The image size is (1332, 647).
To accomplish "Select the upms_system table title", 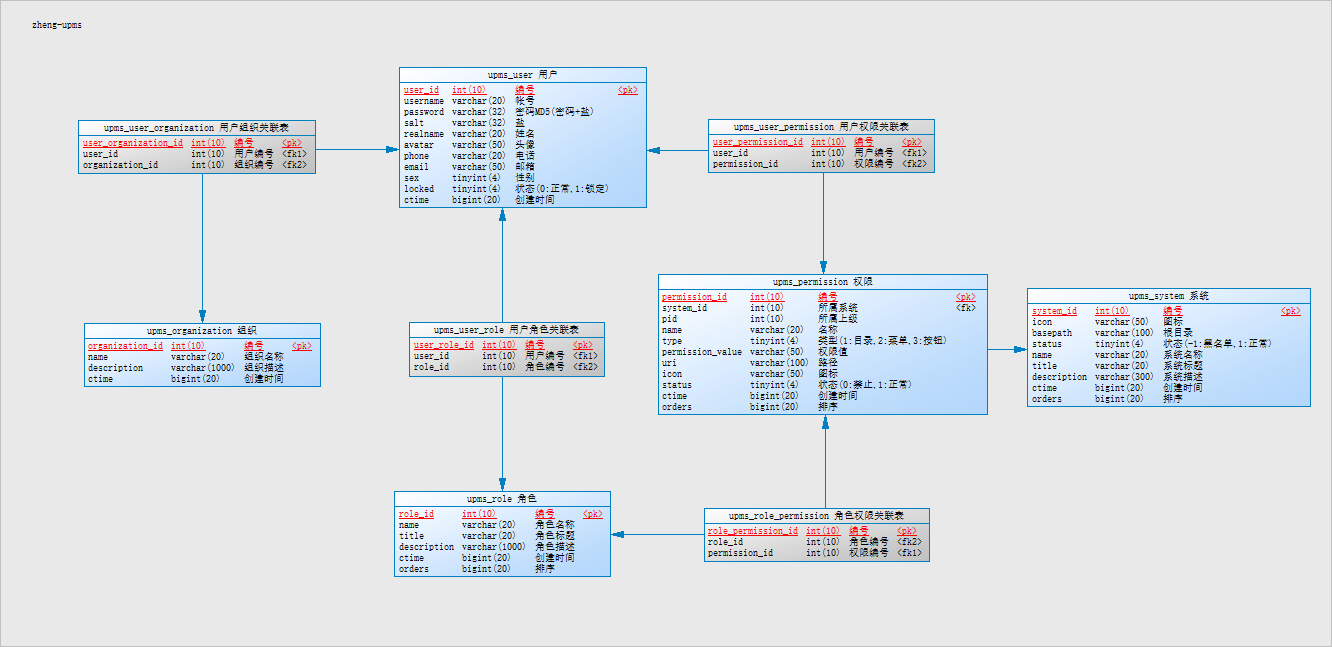I will coord(1169,296).
